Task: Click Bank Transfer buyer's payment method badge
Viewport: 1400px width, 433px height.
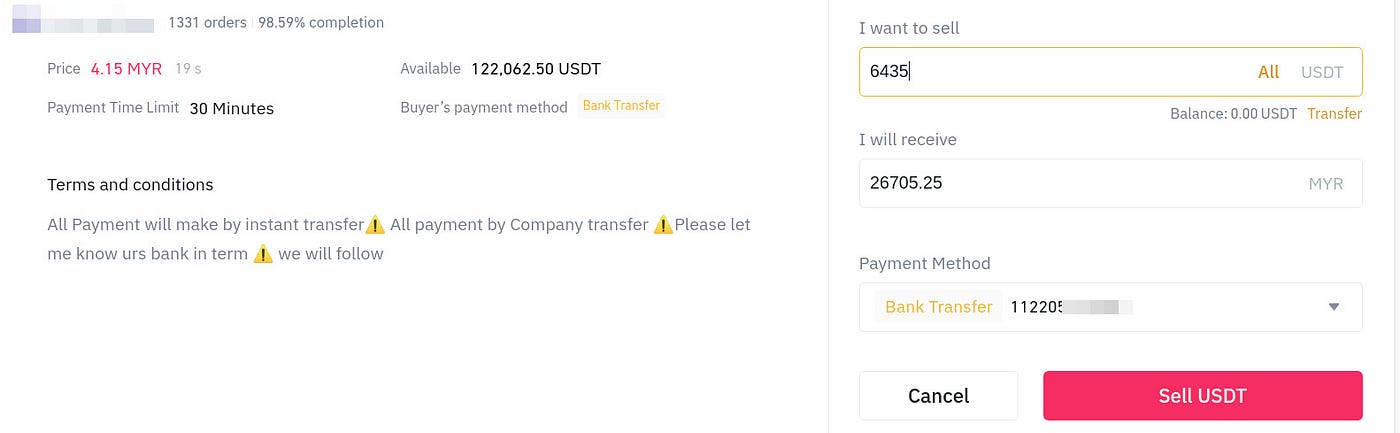Action: (621, 106)
